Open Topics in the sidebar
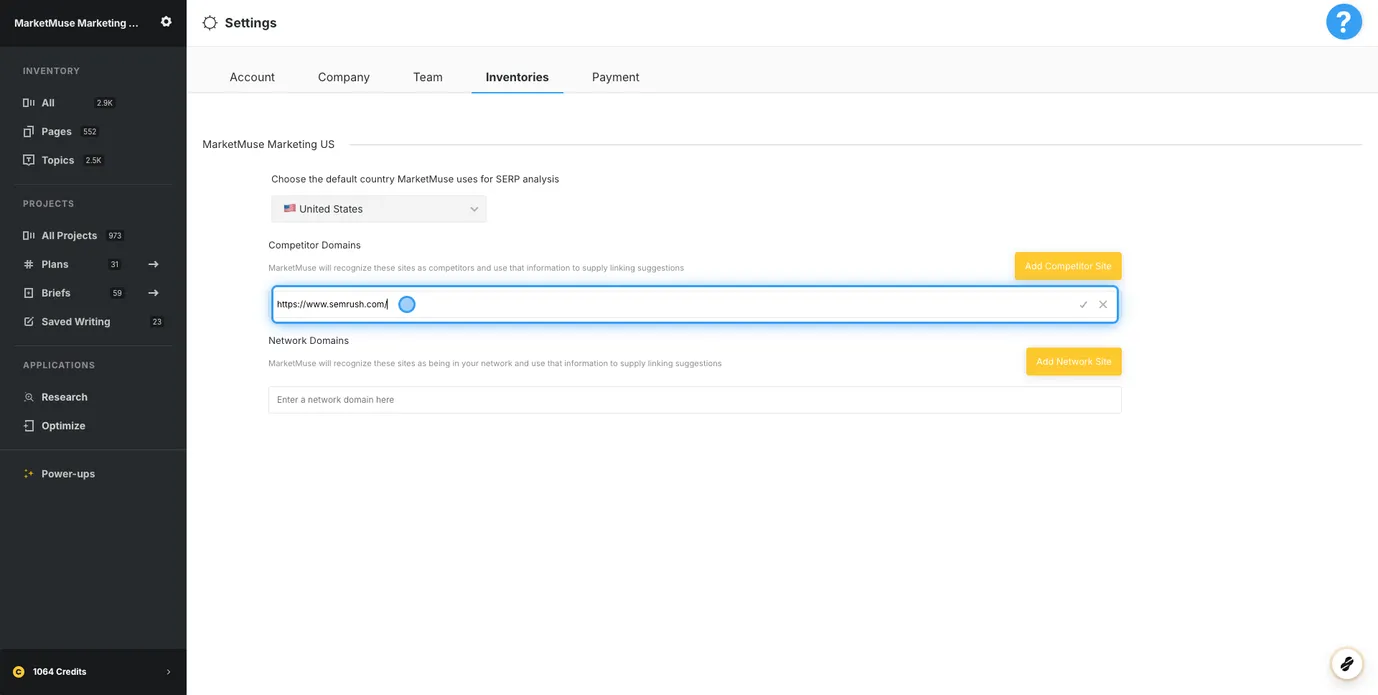Image resolution: width=1378 pixels, height=695 pixels. (58, 160)
